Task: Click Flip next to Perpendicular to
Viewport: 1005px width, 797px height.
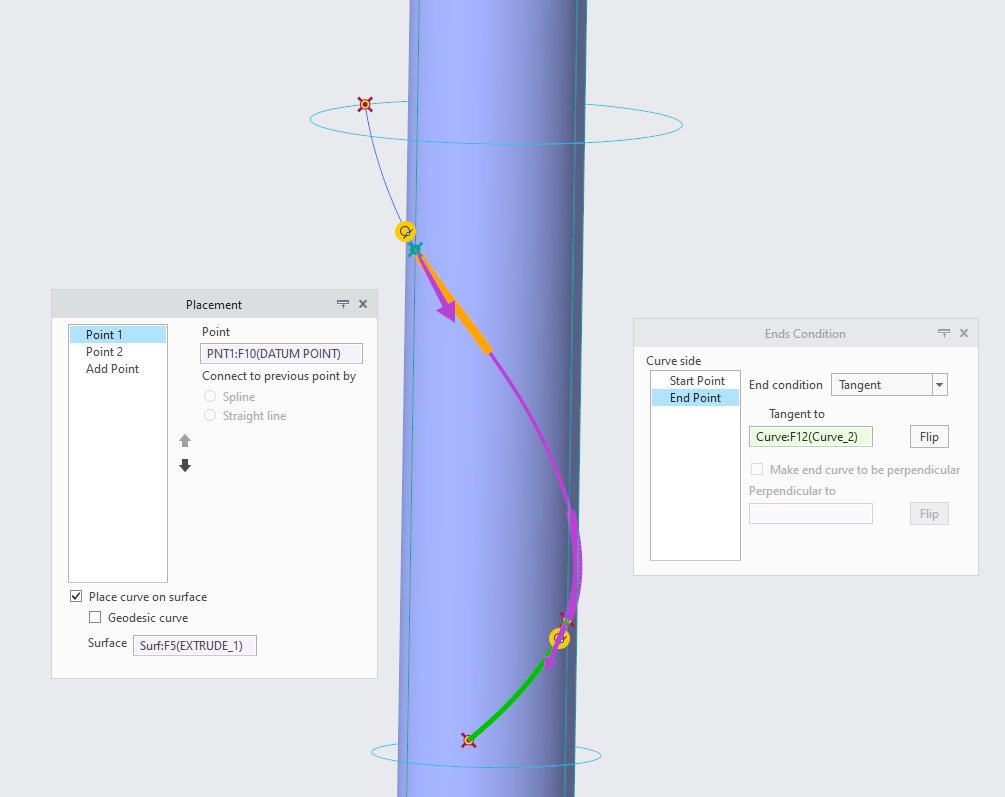Action: pyautogui.click(x=928, y=513)
